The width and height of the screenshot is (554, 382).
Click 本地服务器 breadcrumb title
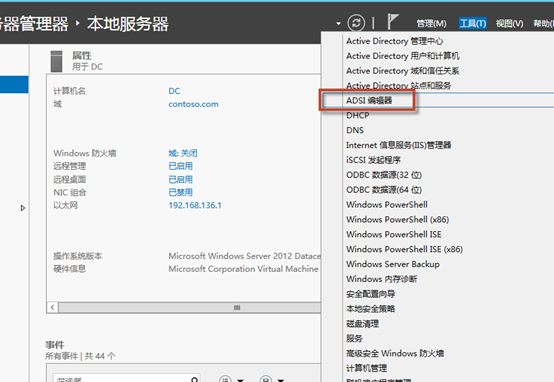click(x=128, y=24)
